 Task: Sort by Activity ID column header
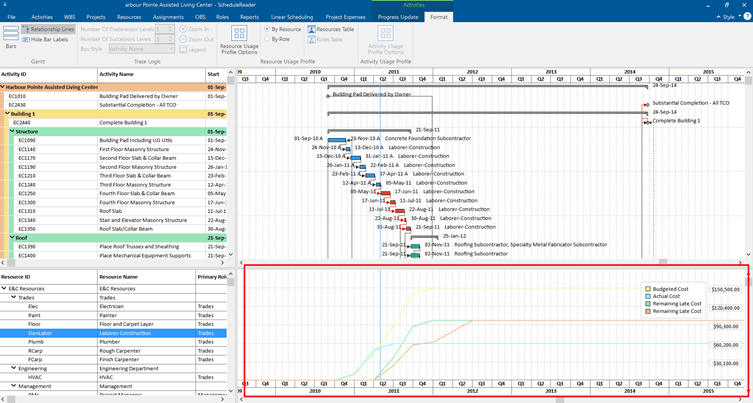pyautogui.click(x=49, y=74)
